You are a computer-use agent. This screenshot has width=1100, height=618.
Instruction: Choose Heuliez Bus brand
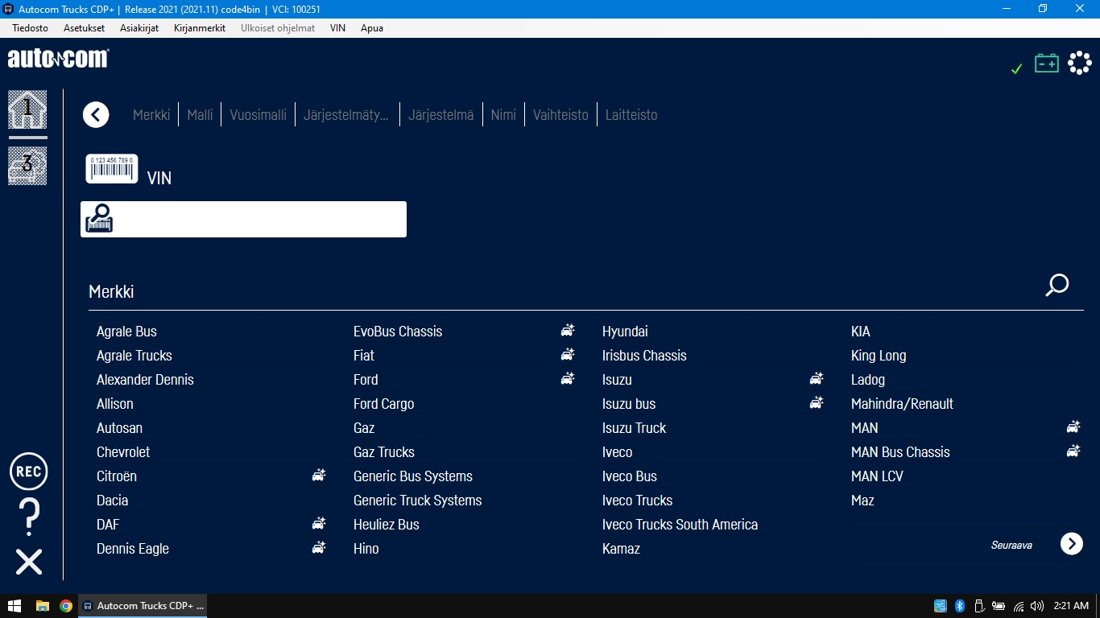pyautogui.click(x=387, y=524)
